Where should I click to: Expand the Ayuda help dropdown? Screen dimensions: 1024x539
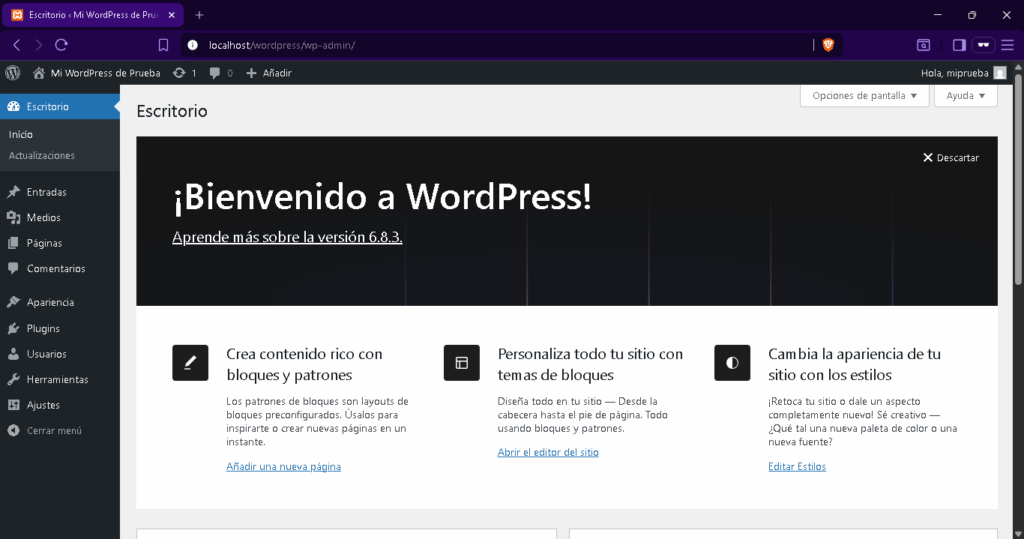(965, 95)
